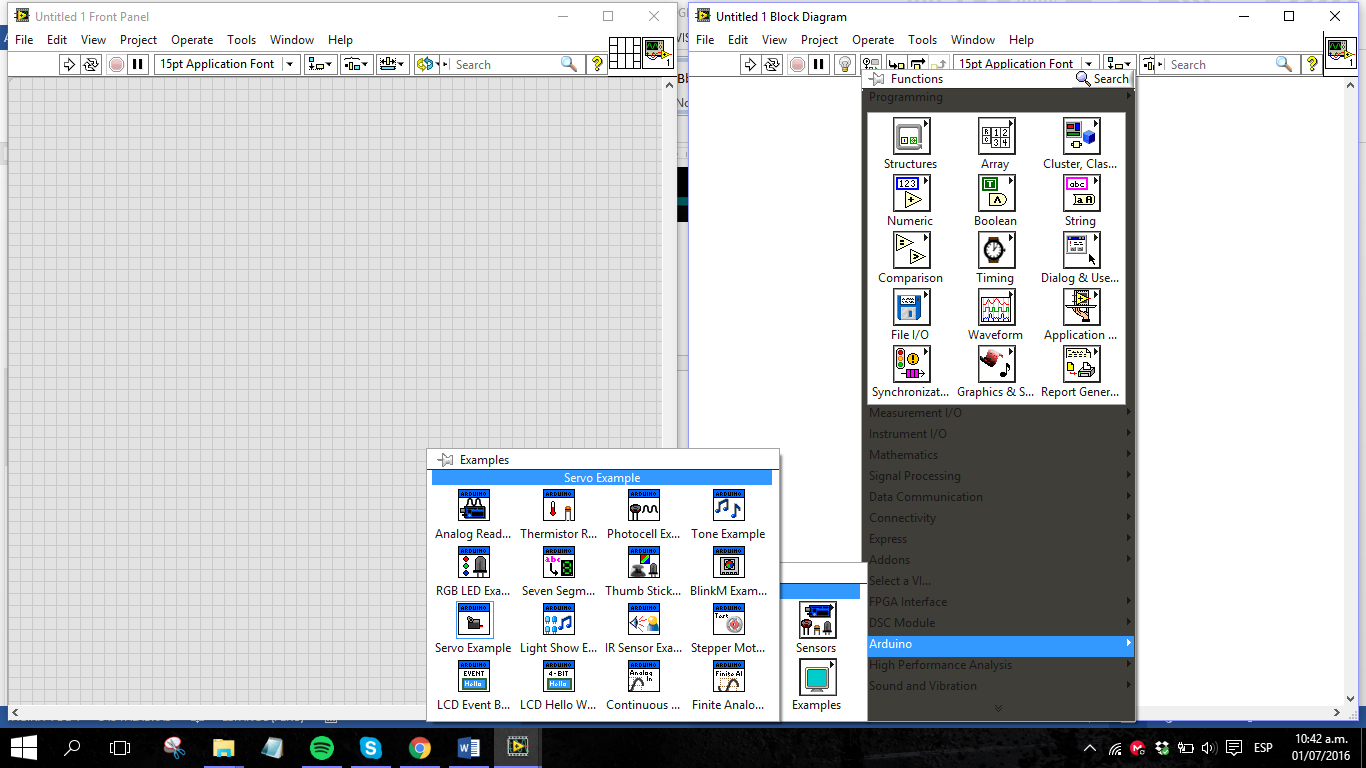This screenshot has height=768, width=1366.
Task: Open the Servo Example VI icon
Action: pyautogui.click(x=474, y=621)
